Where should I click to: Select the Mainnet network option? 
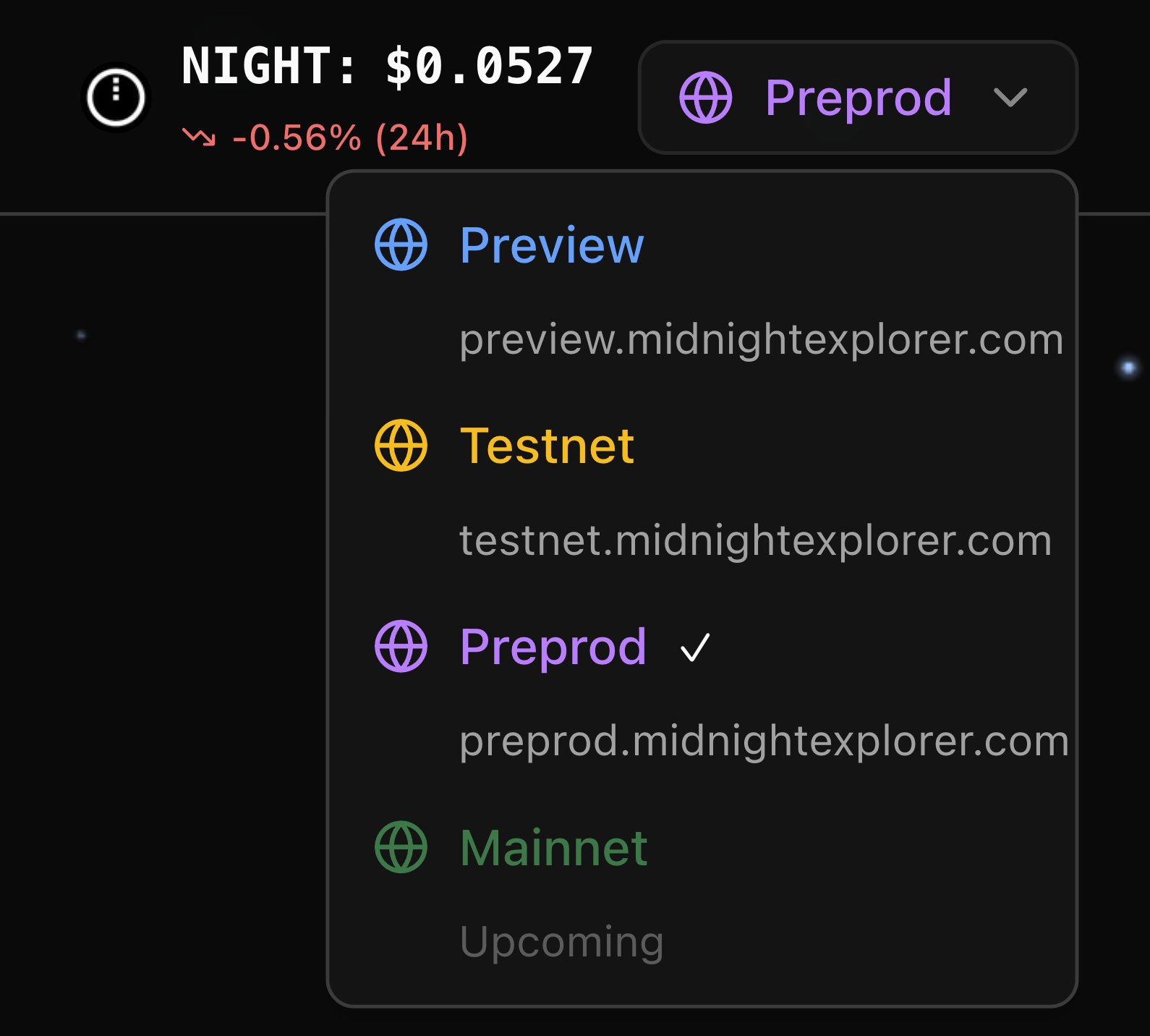pyautogui.click(x=553, y=848)
